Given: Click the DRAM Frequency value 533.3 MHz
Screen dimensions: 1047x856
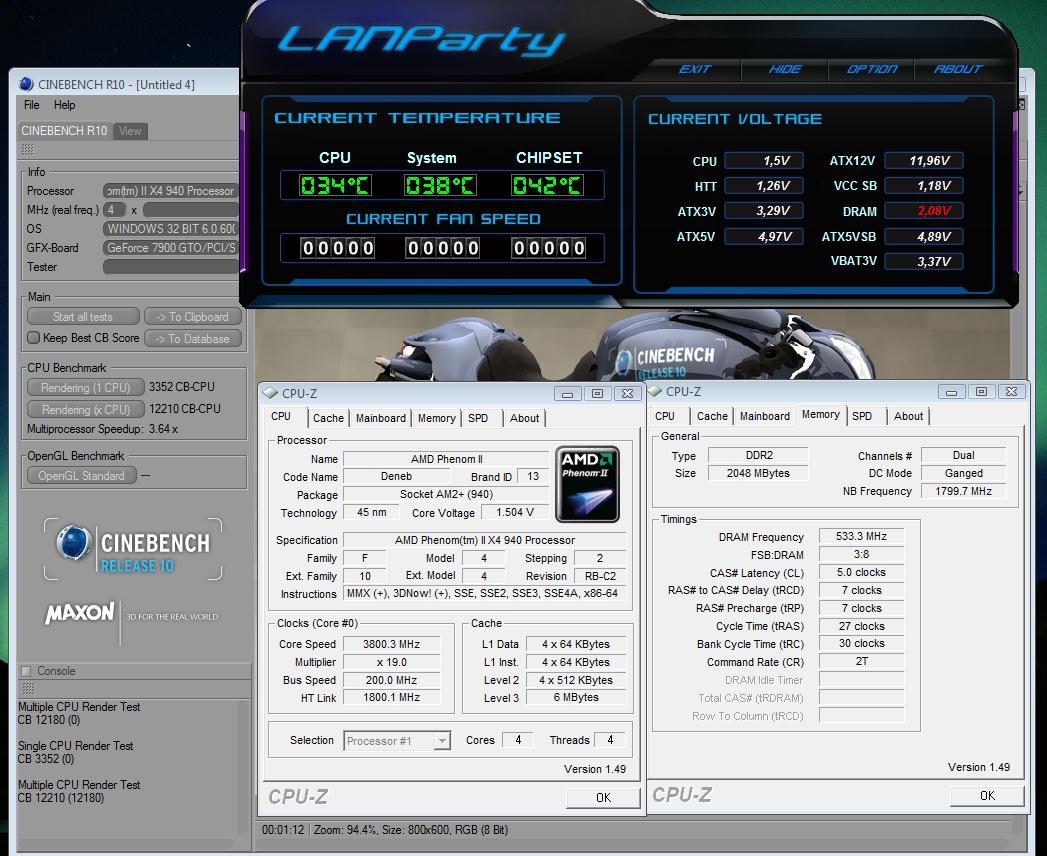Looking at the screenshot, I should point(861,536).
